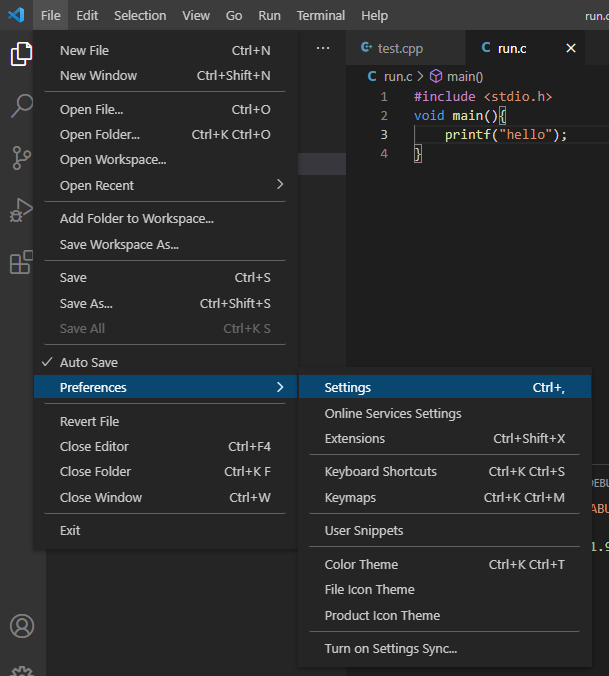Image resolution: width=609 pixels, height=676 pixels.
Task: Open the Search view icon
Action: click(21, 106)
